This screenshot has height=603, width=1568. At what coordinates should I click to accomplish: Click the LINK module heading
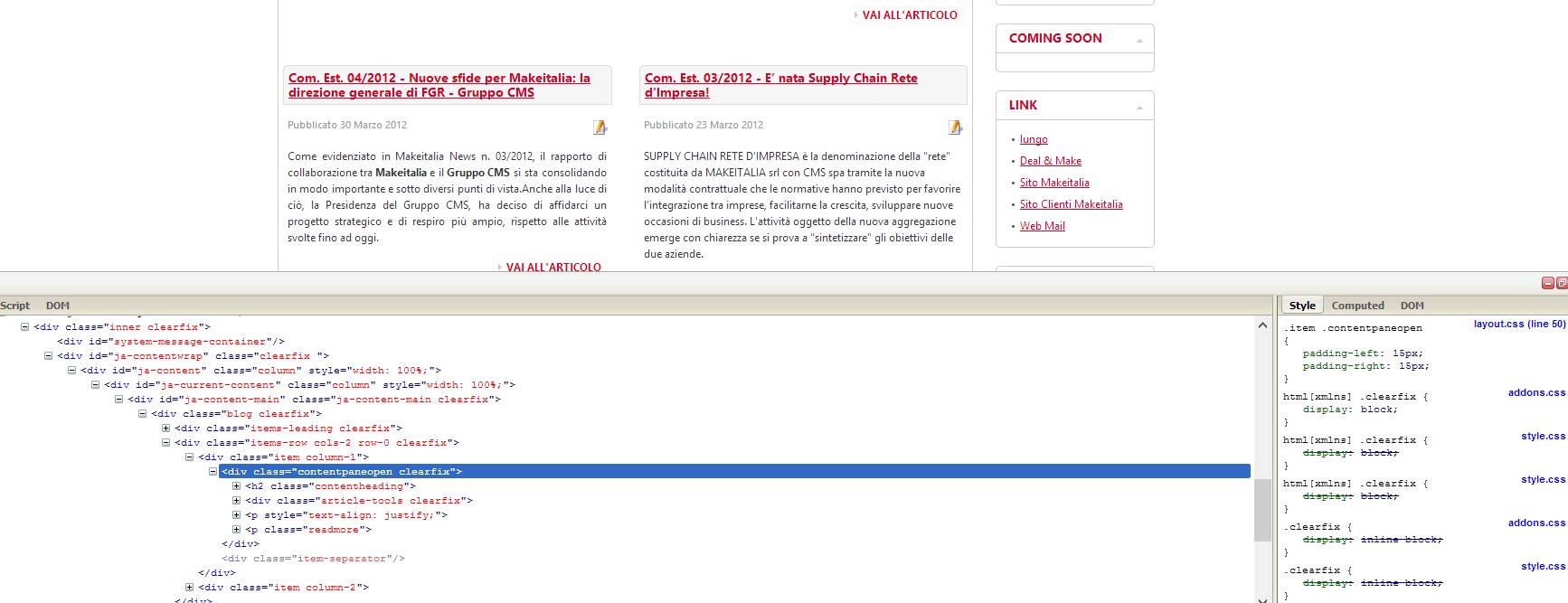(x=1024, y=105)
